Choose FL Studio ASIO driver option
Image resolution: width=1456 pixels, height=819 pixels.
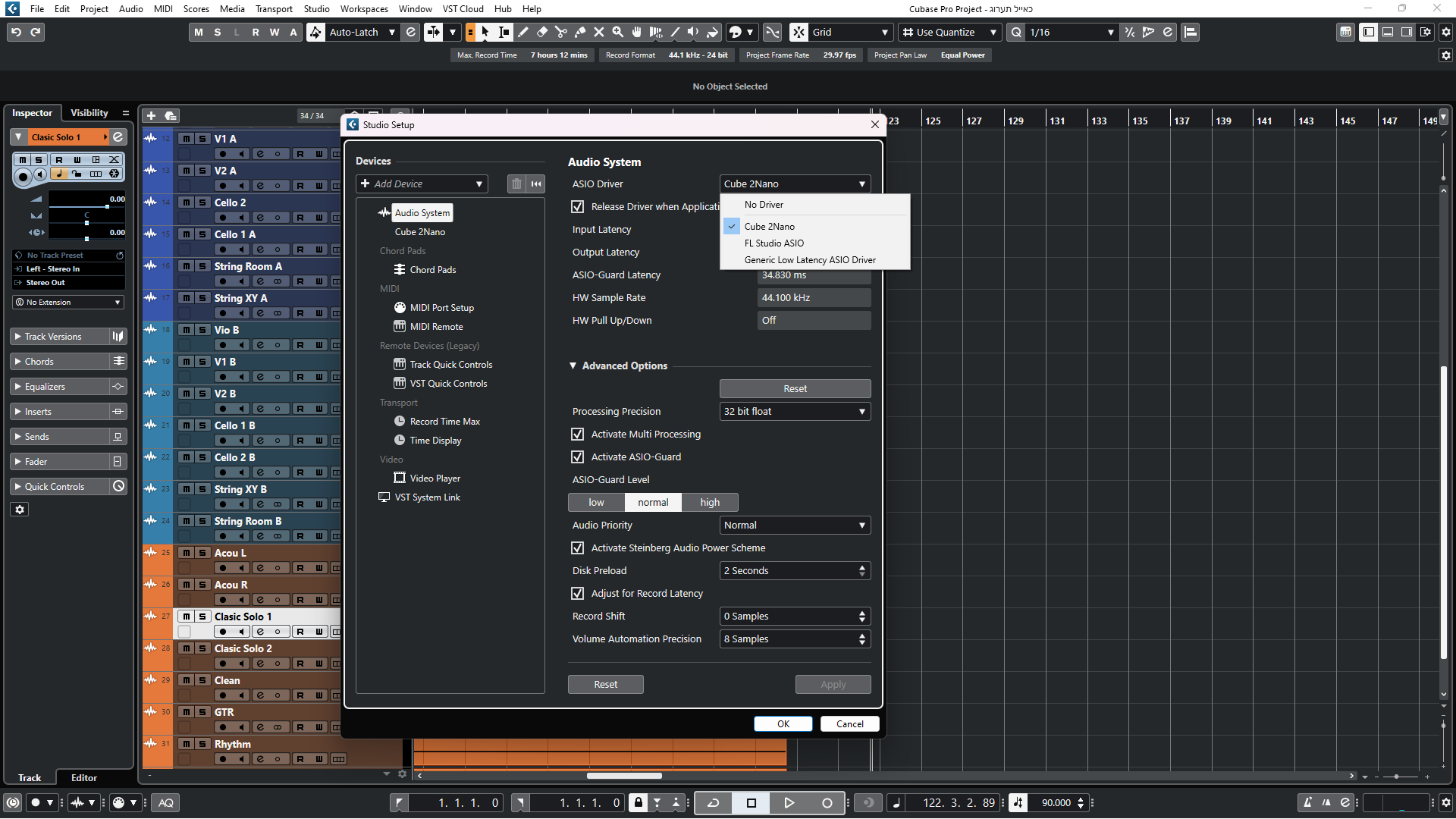click(773, 243)
